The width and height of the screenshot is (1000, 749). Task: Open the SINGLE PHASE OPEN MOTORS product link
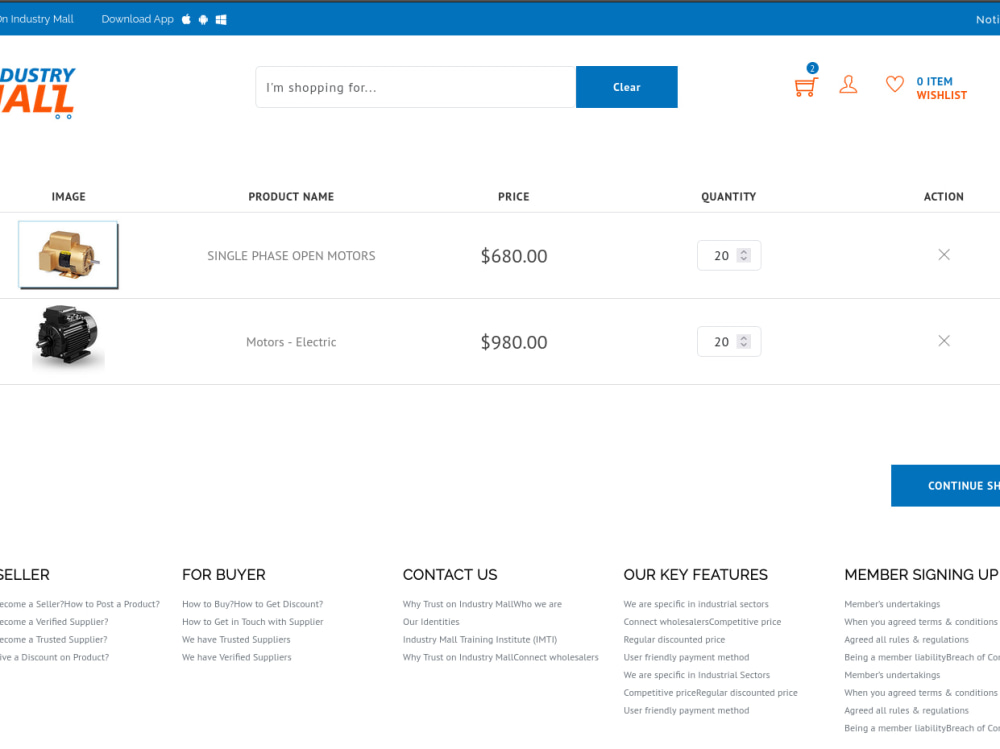click(x=291, y=256)
